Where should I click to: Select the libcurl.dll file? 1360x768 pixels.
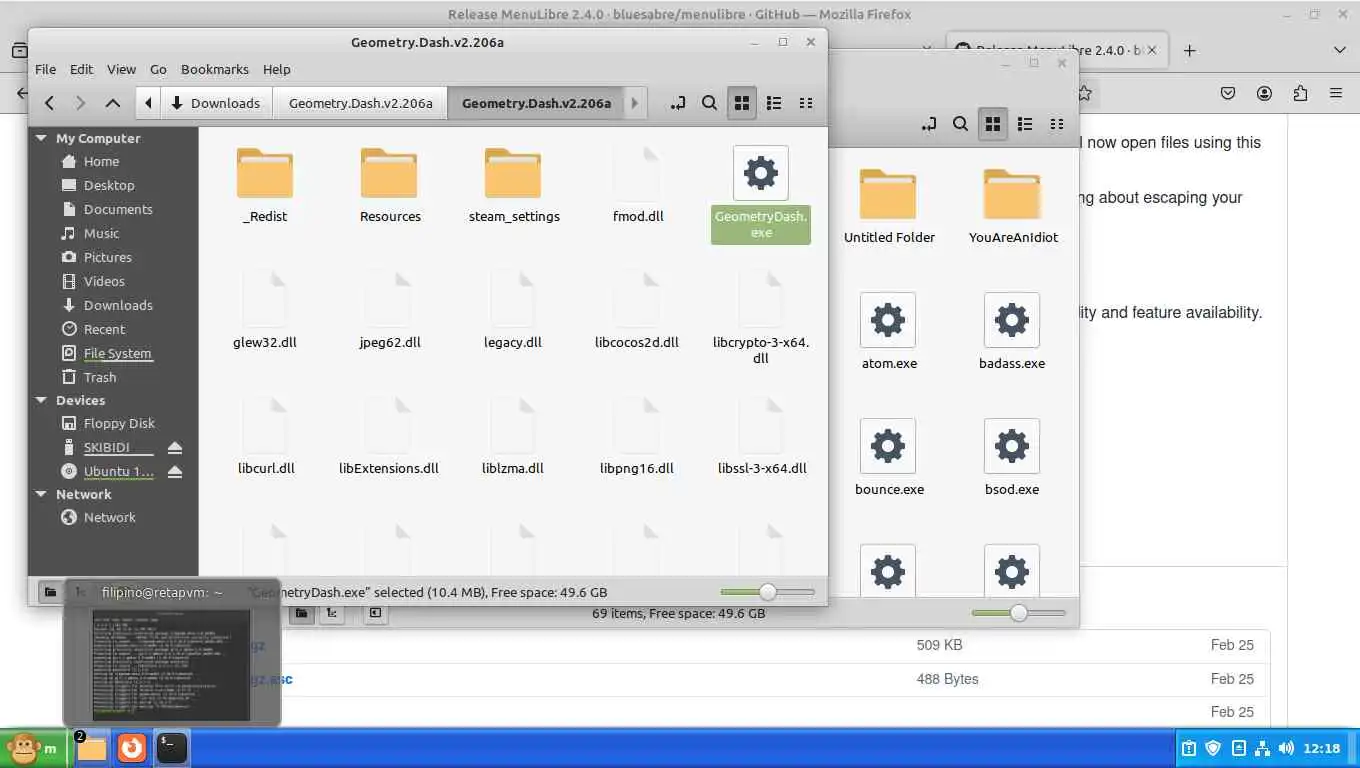pyautogui.click(x=266, y=436)
